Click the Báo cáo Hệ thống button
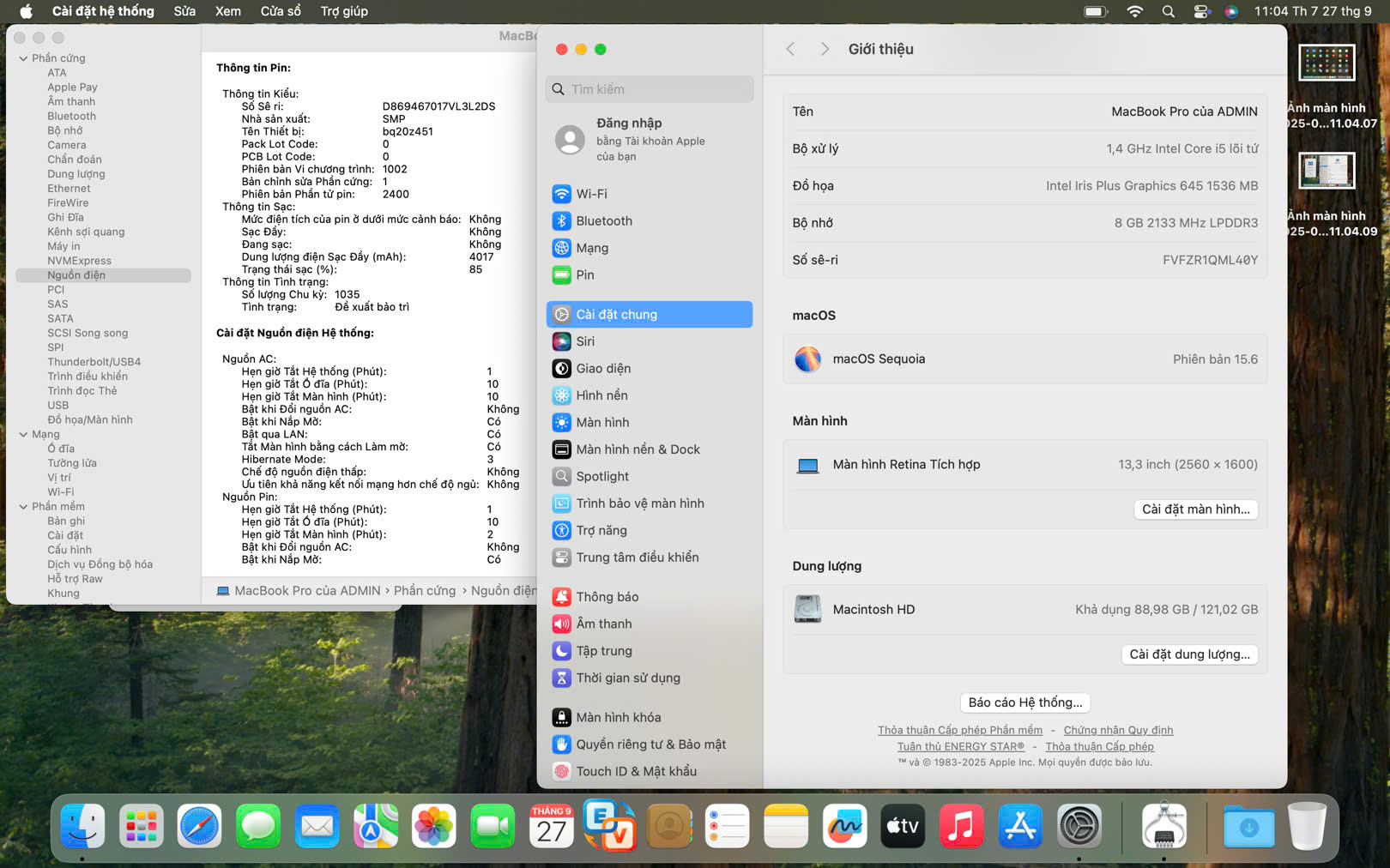Viewport: 1390px width, 868px height. click(1024, 702)
